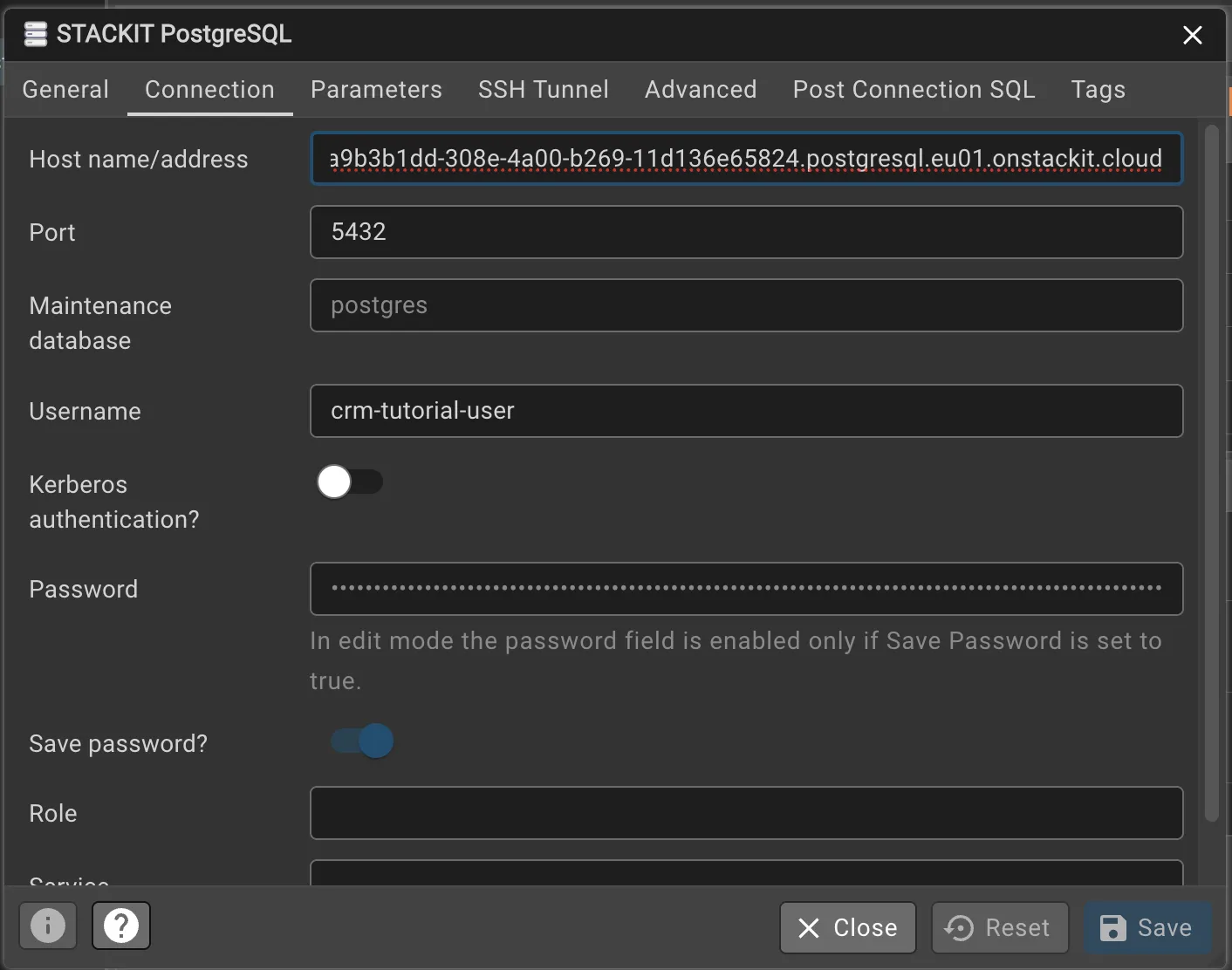Open the Advanced tab
This screenshot has width=1232, height=970.
[701, 89]
